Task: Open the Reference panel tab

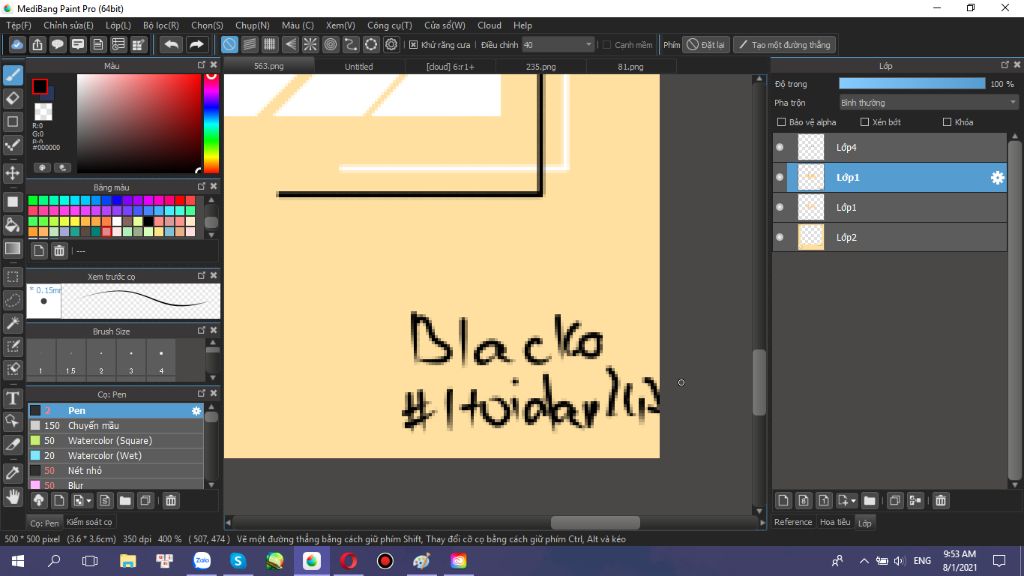Action: pos(793,522)
